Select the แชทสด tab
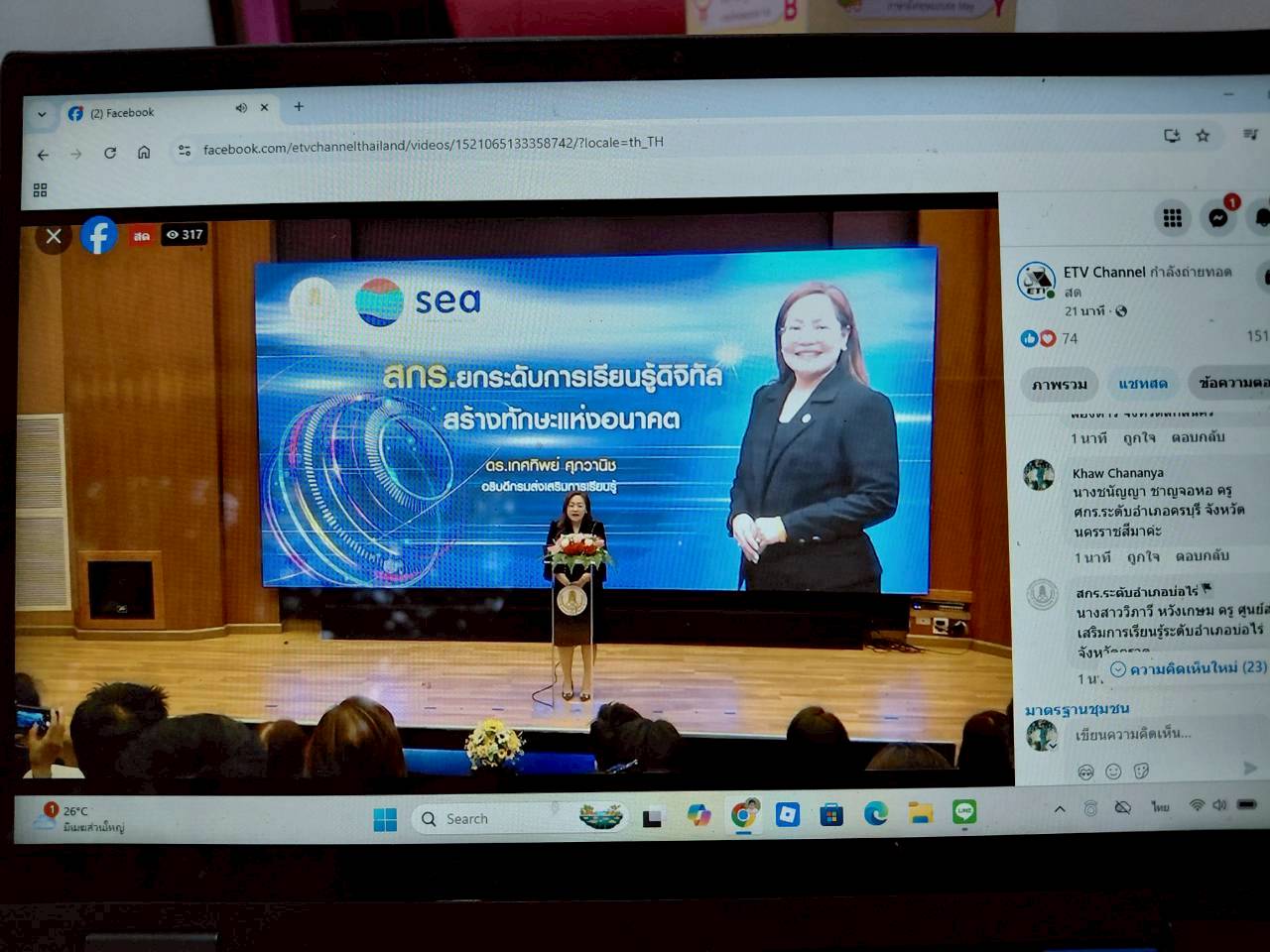The width and height of the screenshot is (1270, 952). point(1143,383)
